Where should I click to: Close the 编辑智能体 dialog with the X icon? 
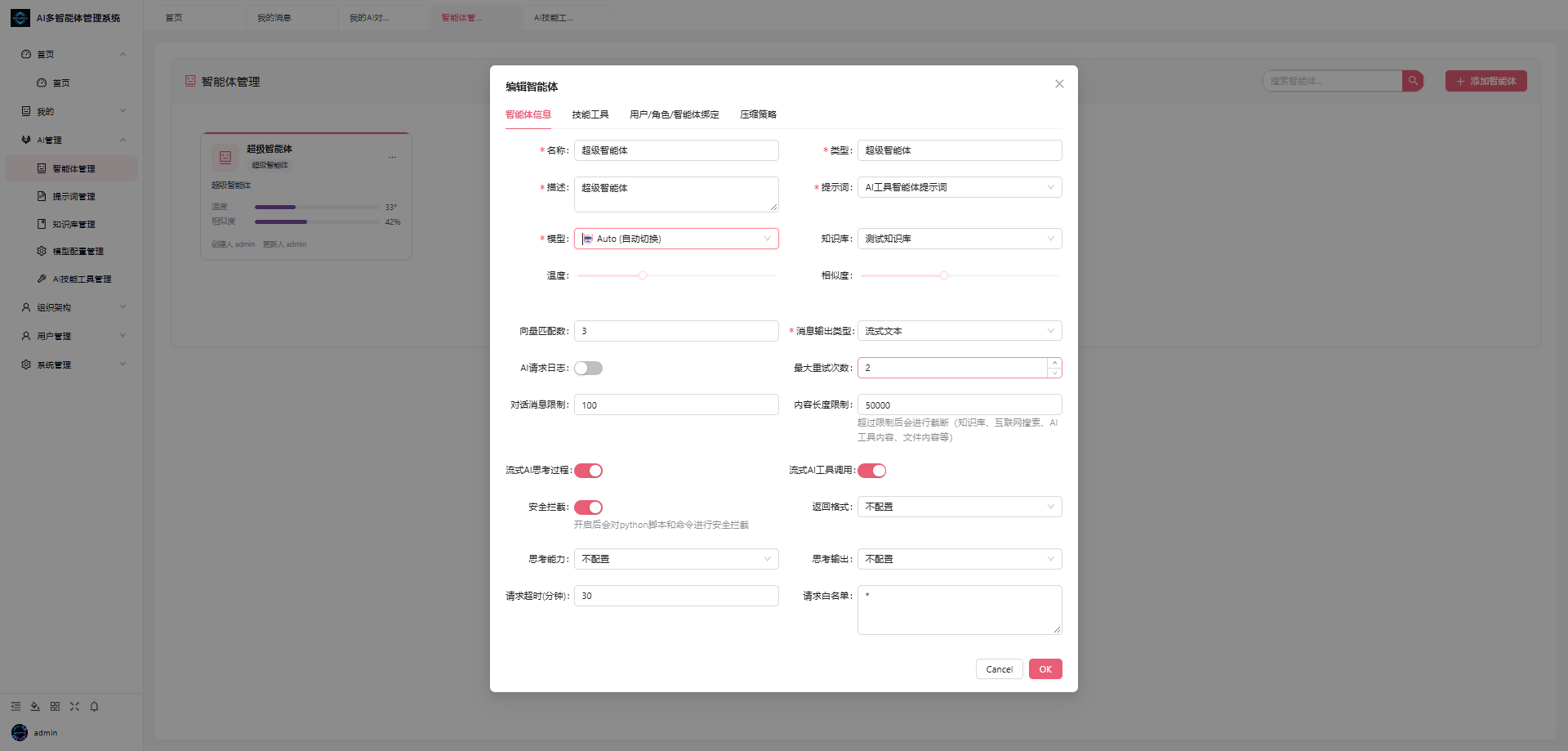[1059, 84]
